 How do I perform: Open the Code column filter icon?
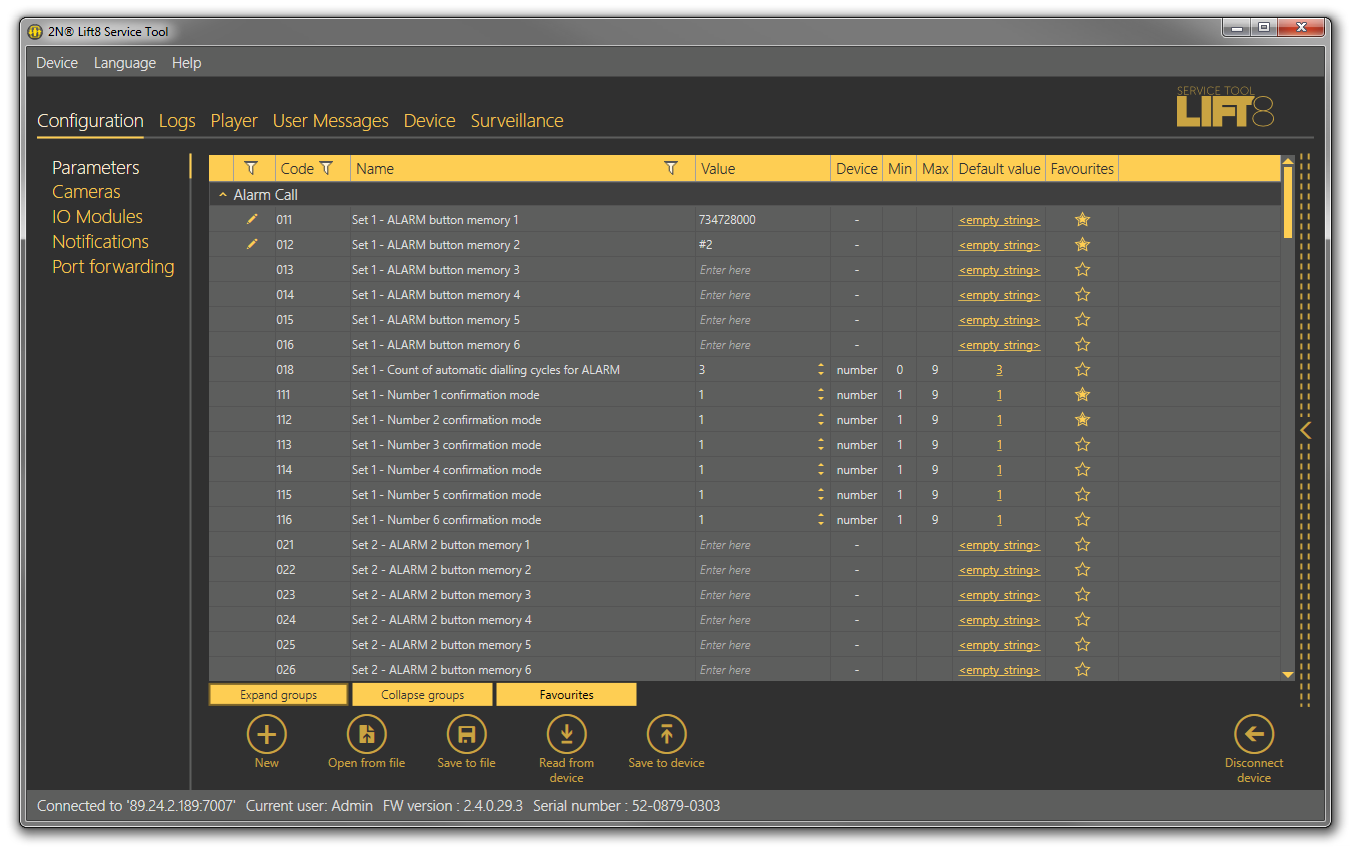click(326, 168)
